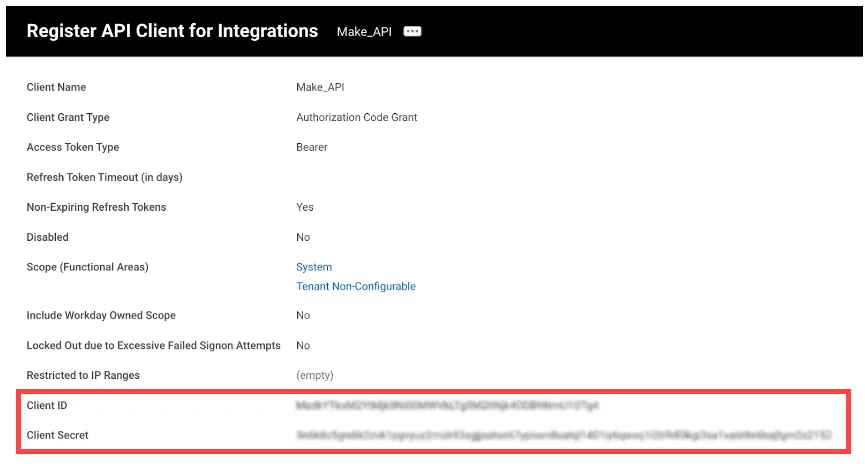Click the Locked Out value No
This screenshot has height=464, width=865.
[x=303, y=345]
